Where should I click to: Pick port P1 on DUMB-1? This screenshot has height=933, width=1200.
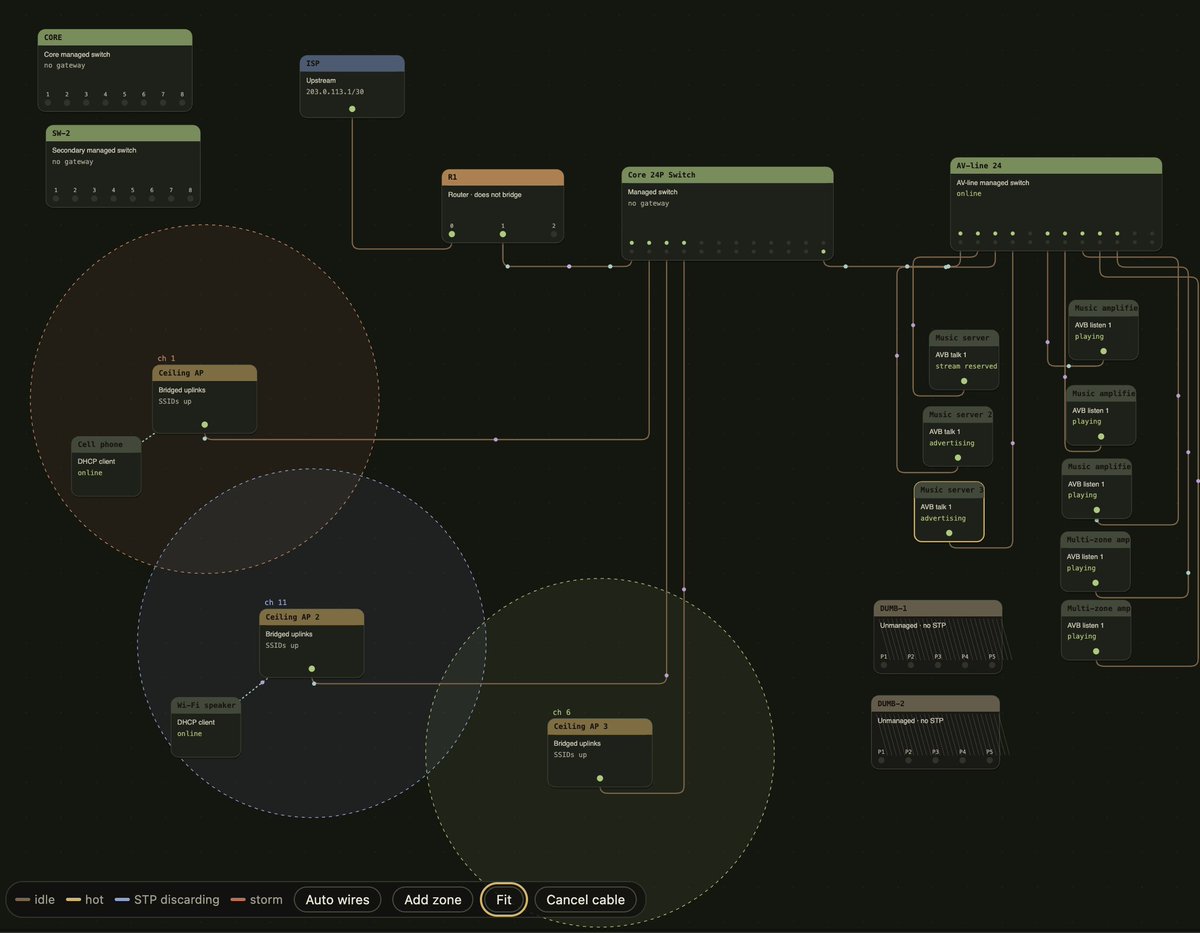[884, 664]
